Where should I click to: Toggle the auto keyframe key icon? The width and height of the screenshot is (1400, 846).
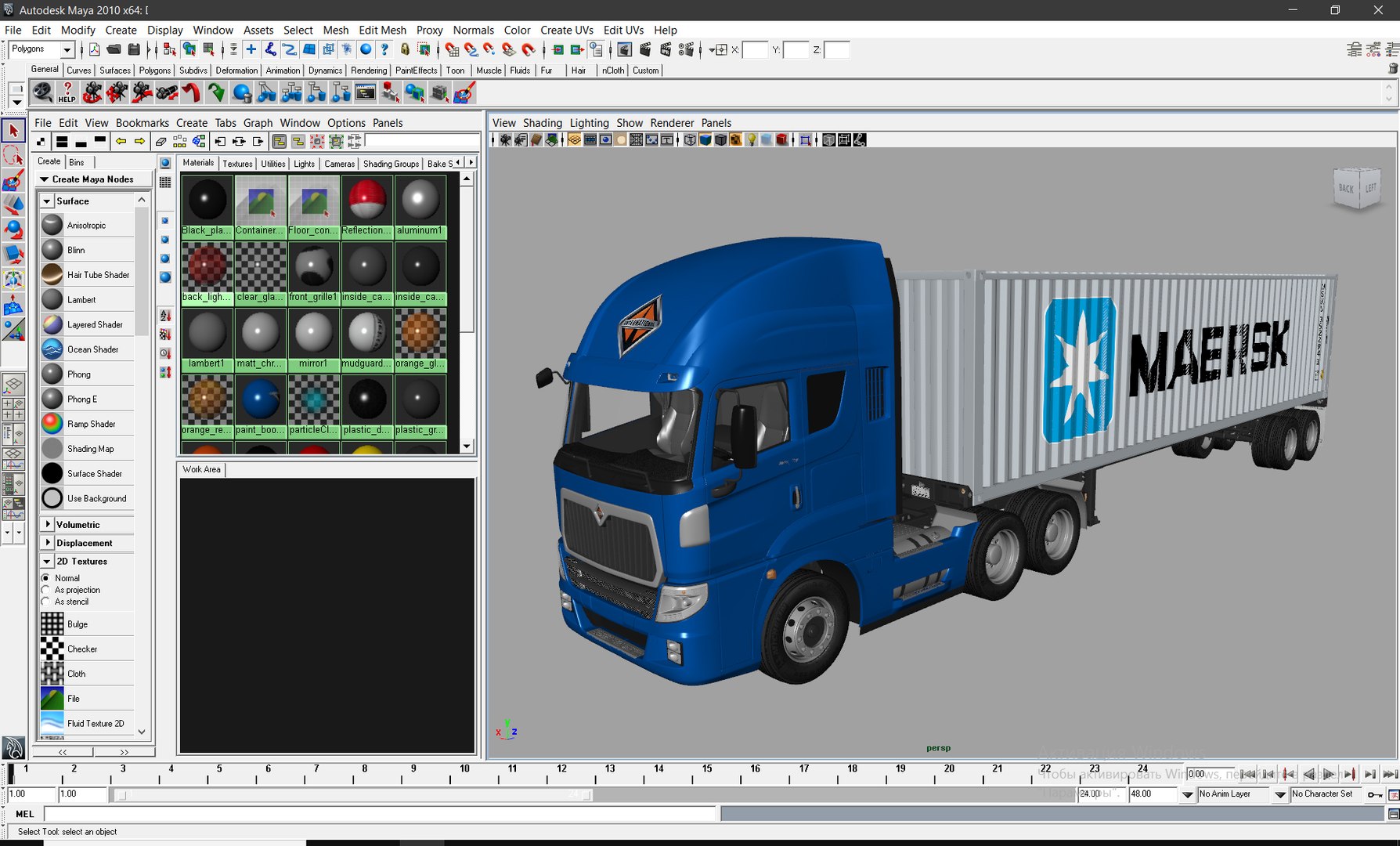(1374, 794)
